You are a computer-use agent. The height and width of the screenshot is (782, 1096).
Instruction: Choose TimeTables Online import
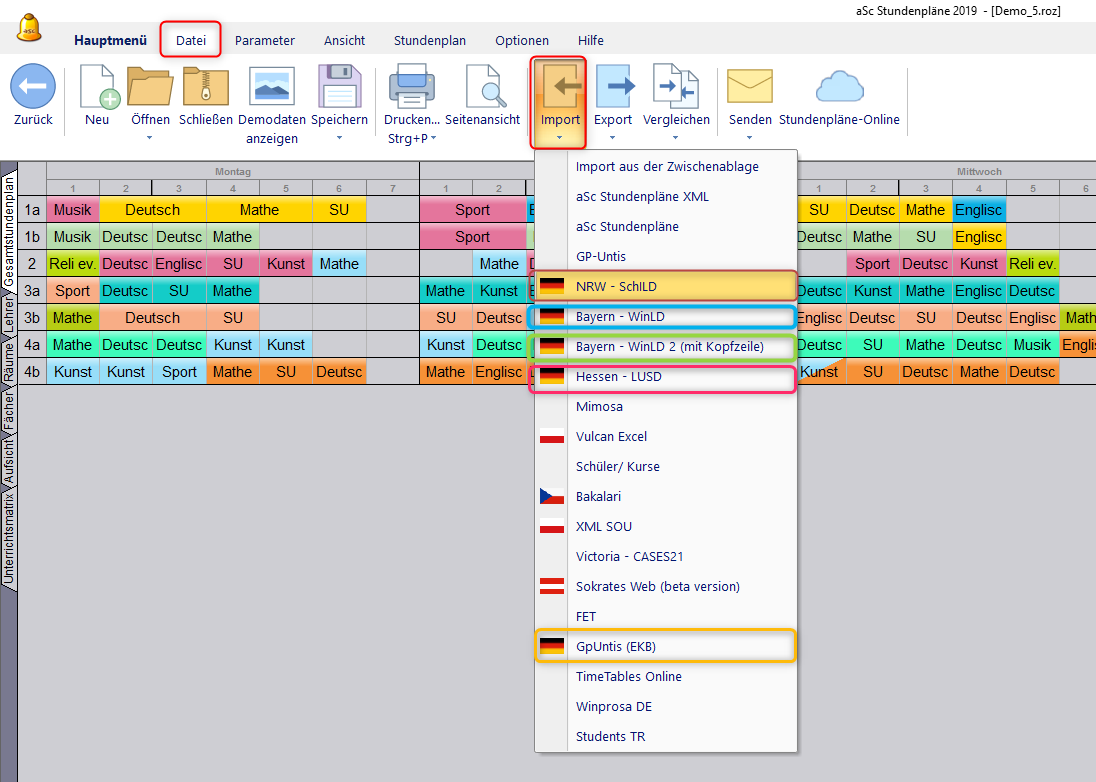point(666,676)
